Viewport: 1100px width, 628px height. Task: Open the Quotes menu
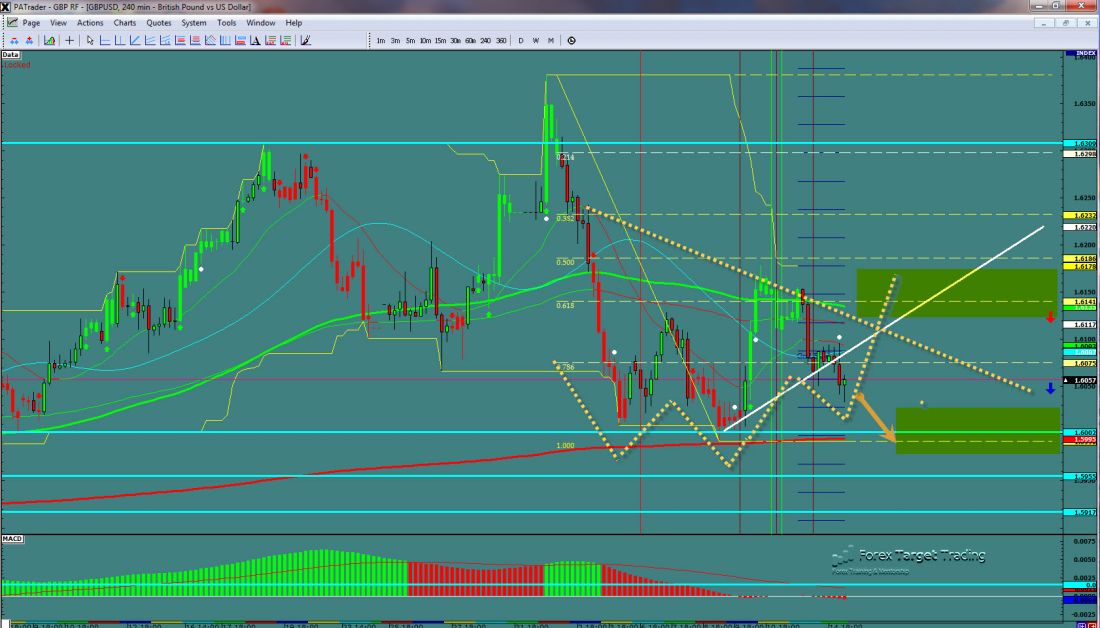[158, 22]
